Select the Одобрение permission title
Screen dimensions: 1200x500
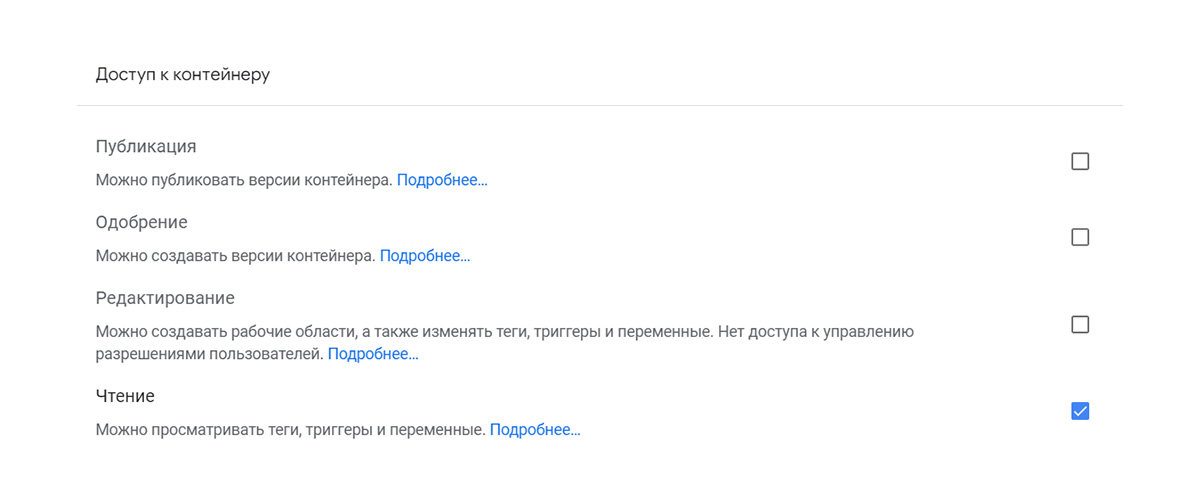coord(142,222)
